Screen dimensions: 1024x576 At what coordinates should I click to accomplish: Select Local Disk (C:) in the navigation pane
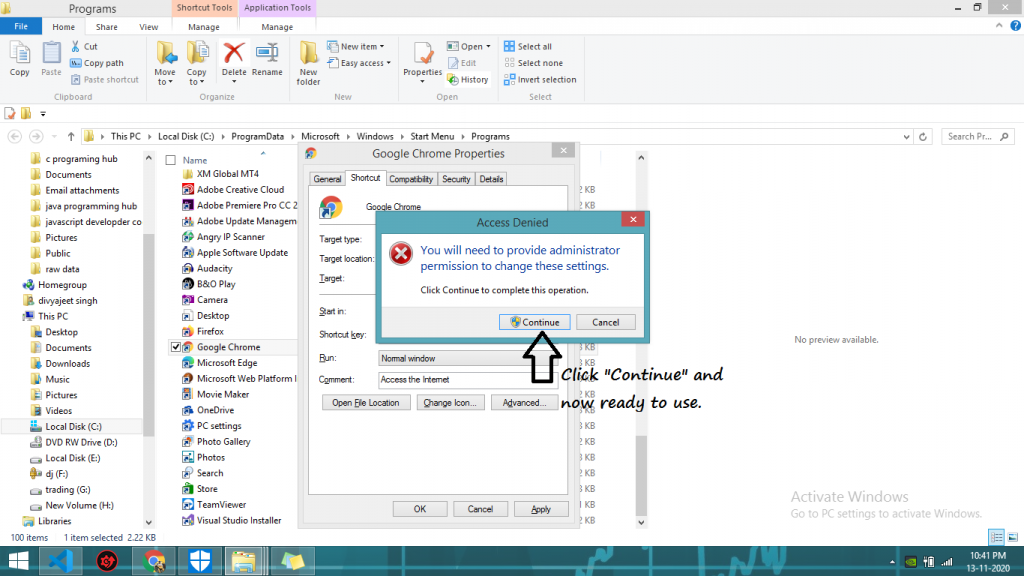[x=73, y=426]
